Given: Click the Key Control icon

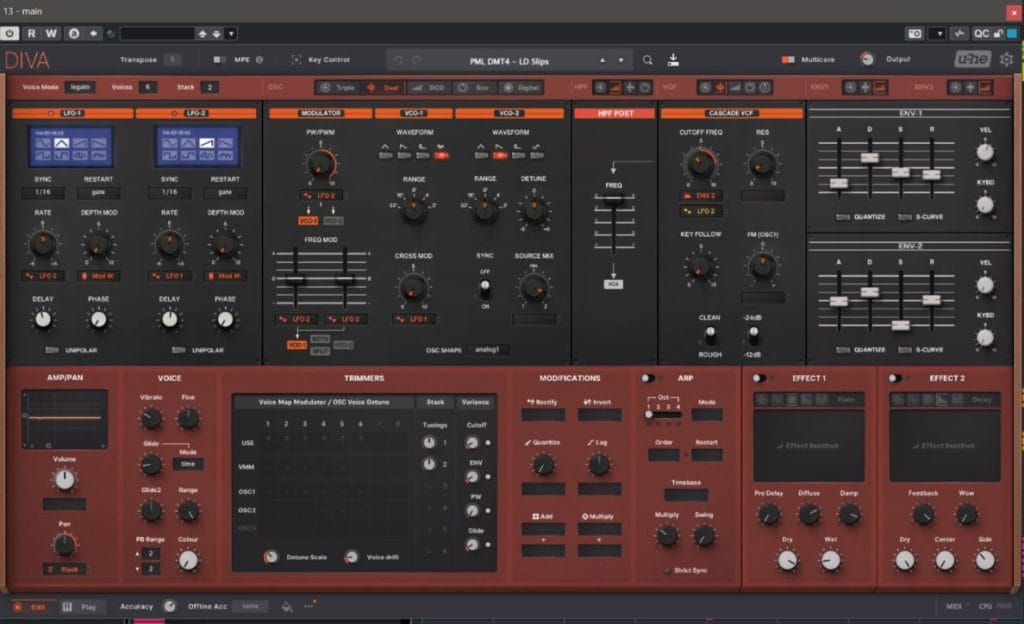Looking at the screenshot, I should pyautogui.click(x=297, y=60).
